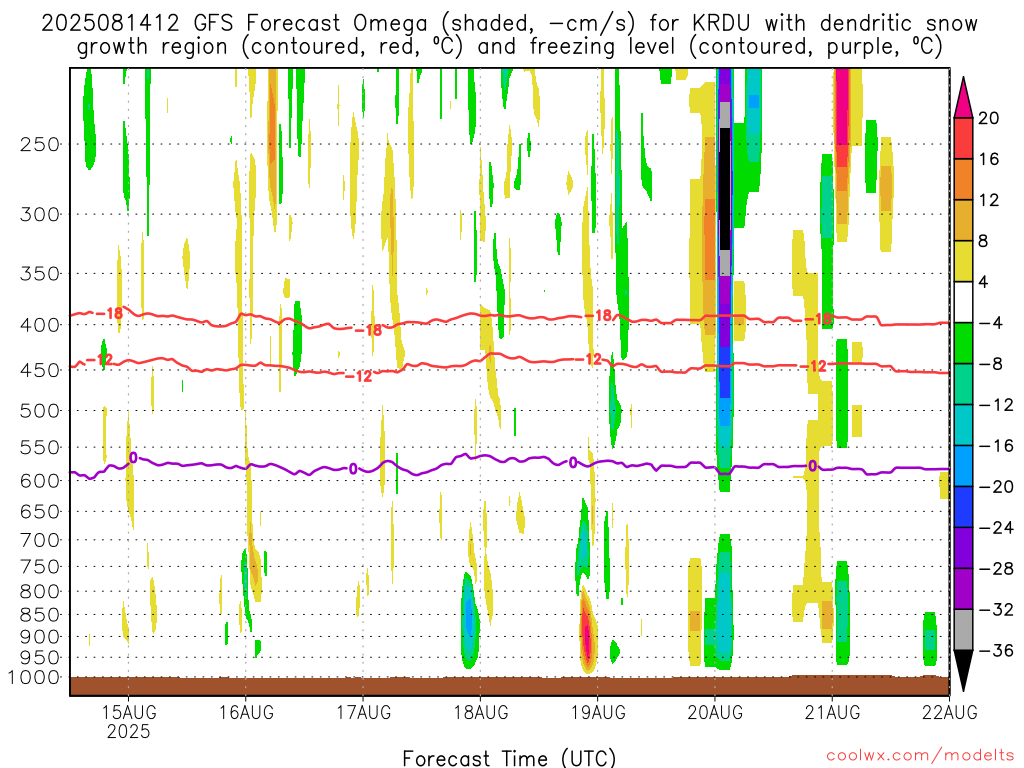Click the 22AUG time axis label
The image size is (1024, 768).
tap(950, 712)
